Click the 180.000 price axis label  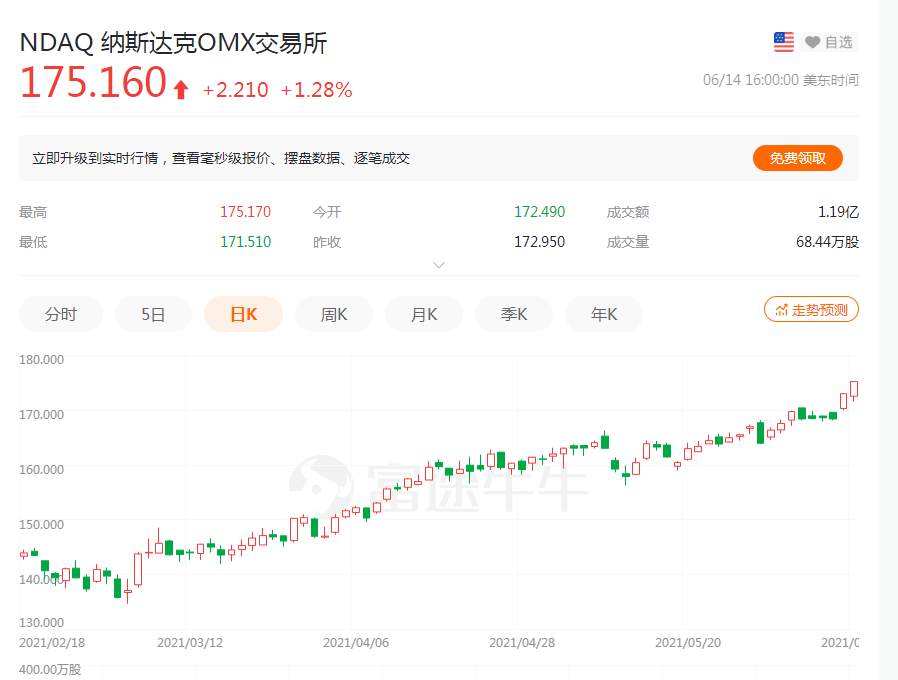pyautogui.click(x=42, y=360)
